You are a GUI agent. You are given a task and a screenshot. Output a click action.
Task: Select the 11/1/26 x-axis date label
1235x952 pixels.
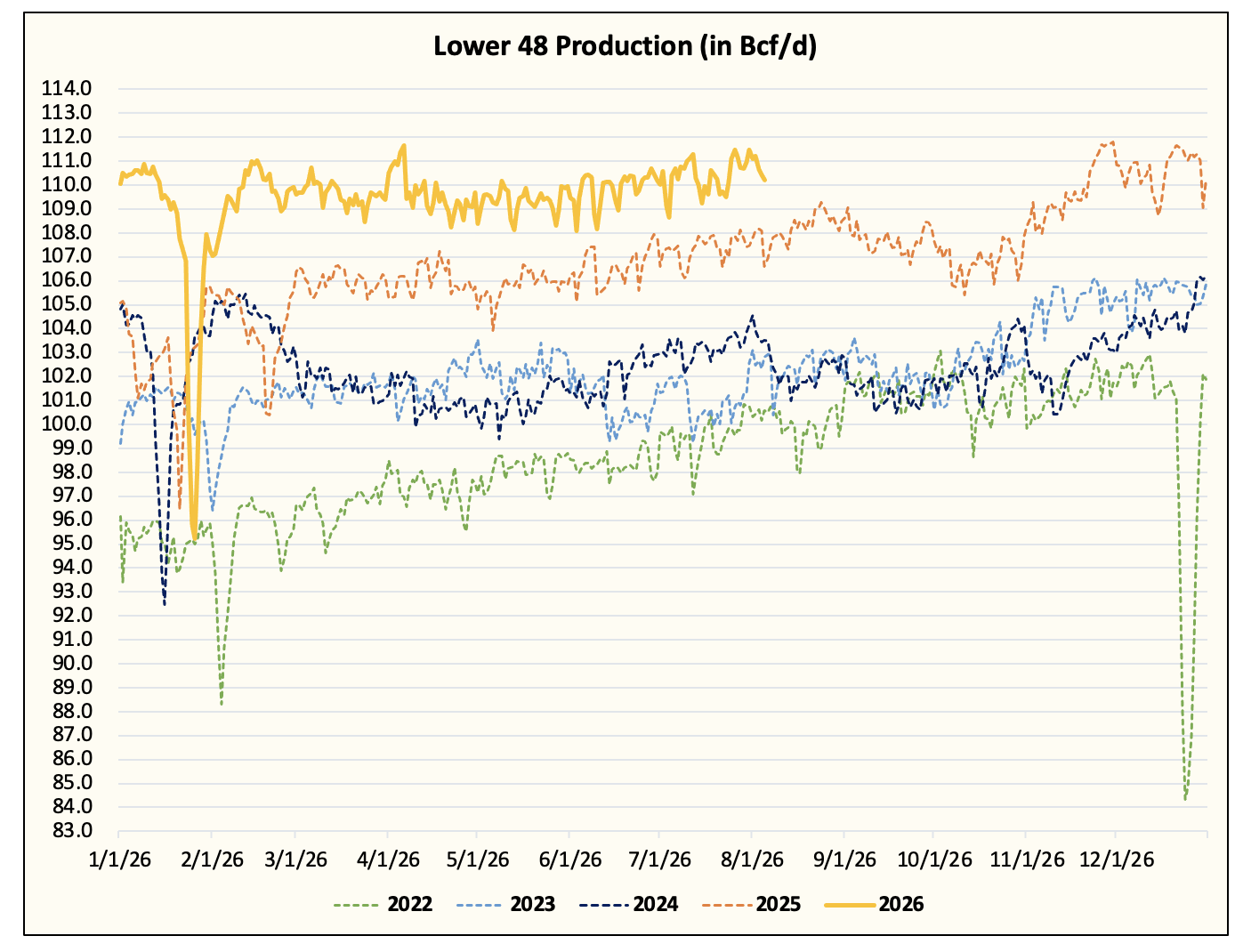[1027, 859]
